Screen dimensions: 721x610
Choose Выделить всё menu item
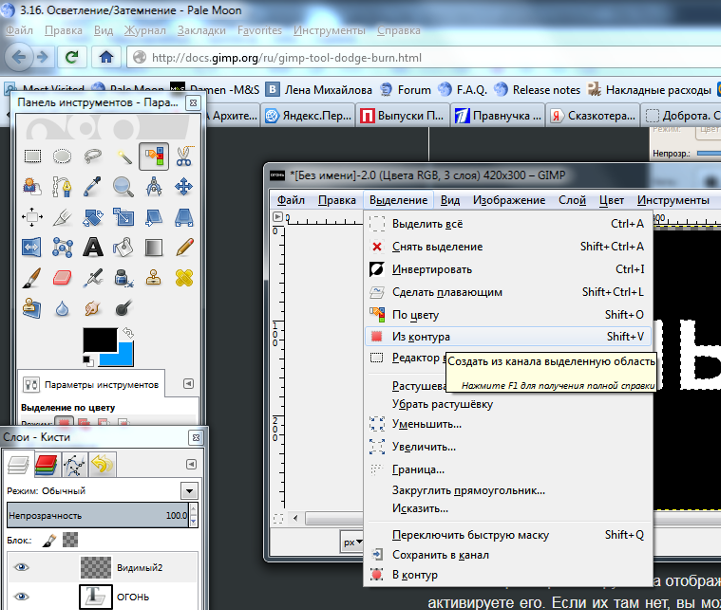click(x=509, y=224)
